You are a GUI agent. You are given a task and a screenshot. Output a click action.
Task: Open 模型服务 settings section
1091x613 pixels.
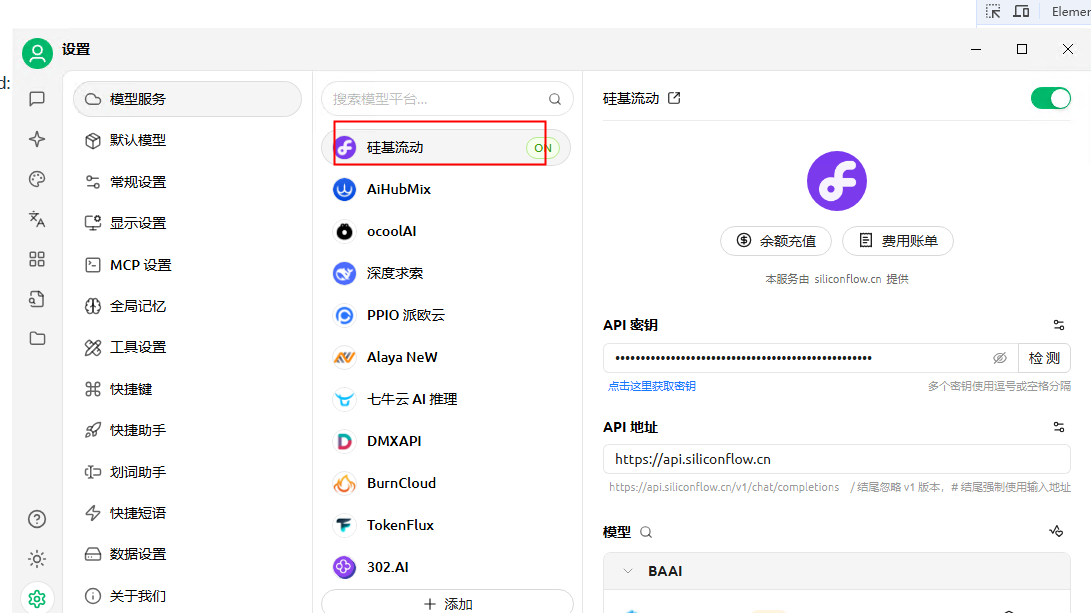(187, 99)
